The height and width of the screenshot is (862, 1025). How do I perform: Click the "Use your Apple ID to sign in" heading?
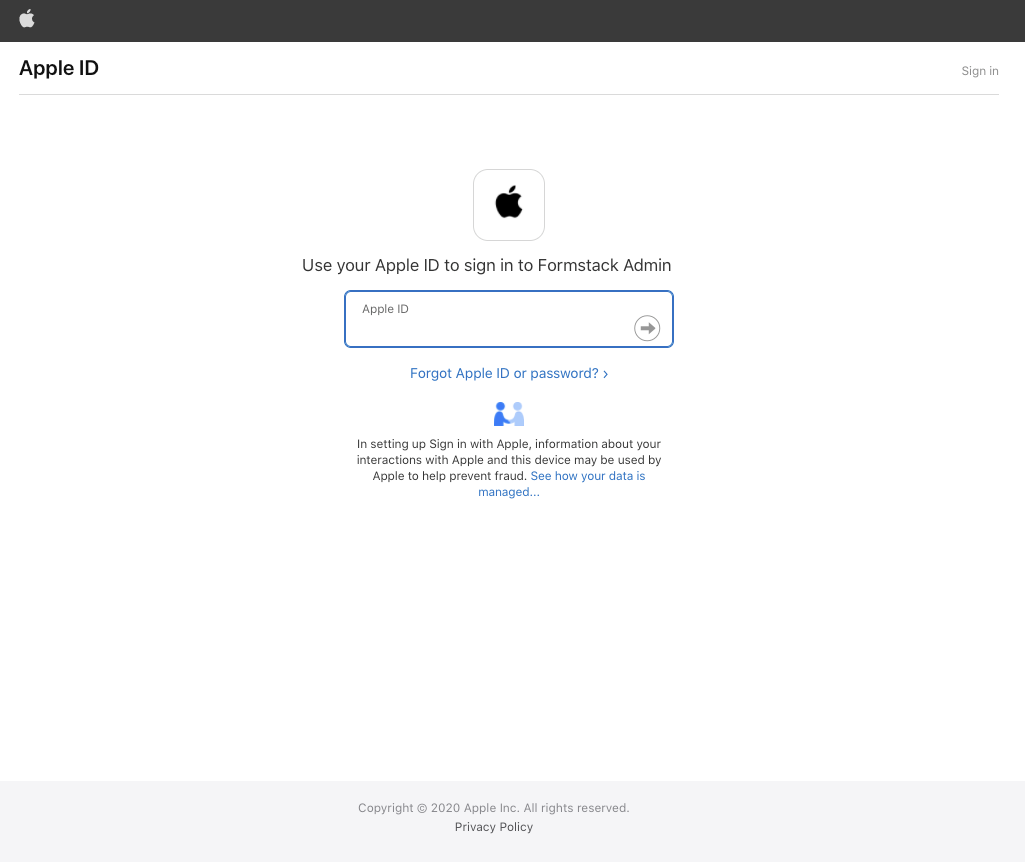coord(486,265)
